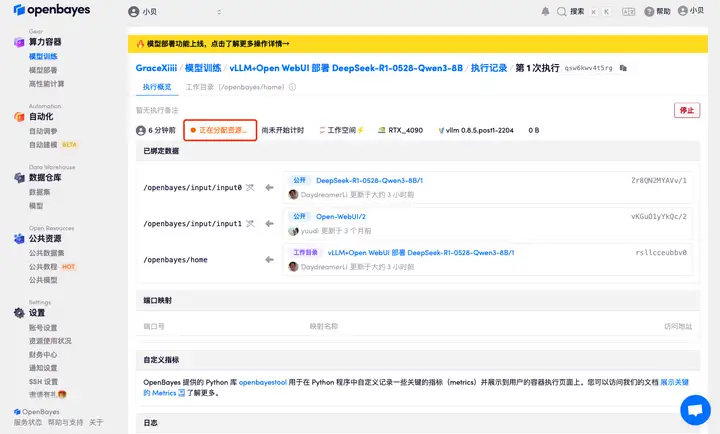This screenshot has height=434, width=720.
Task: Open the live chat bubble
Action: (695, 410)
